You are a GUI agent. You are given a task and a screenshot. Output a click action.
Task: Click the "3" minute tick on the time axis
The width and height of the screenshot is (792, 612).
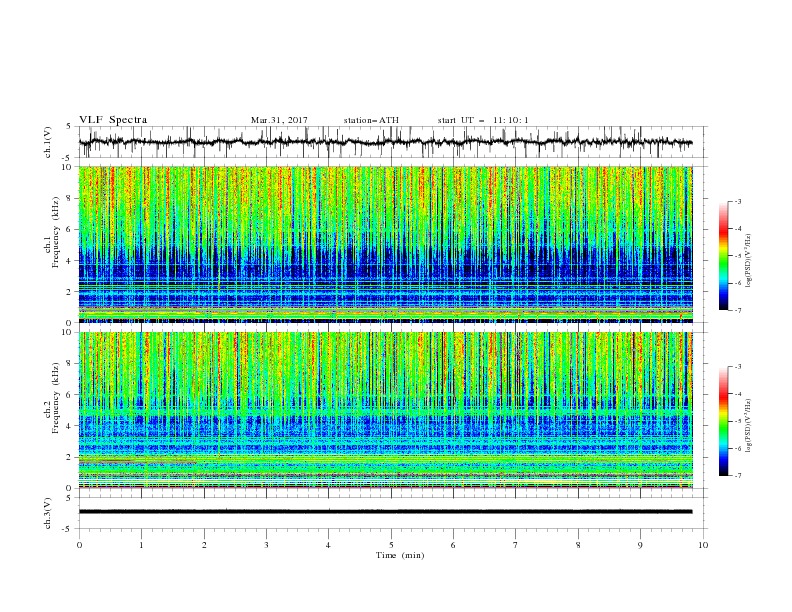(266, 545)
